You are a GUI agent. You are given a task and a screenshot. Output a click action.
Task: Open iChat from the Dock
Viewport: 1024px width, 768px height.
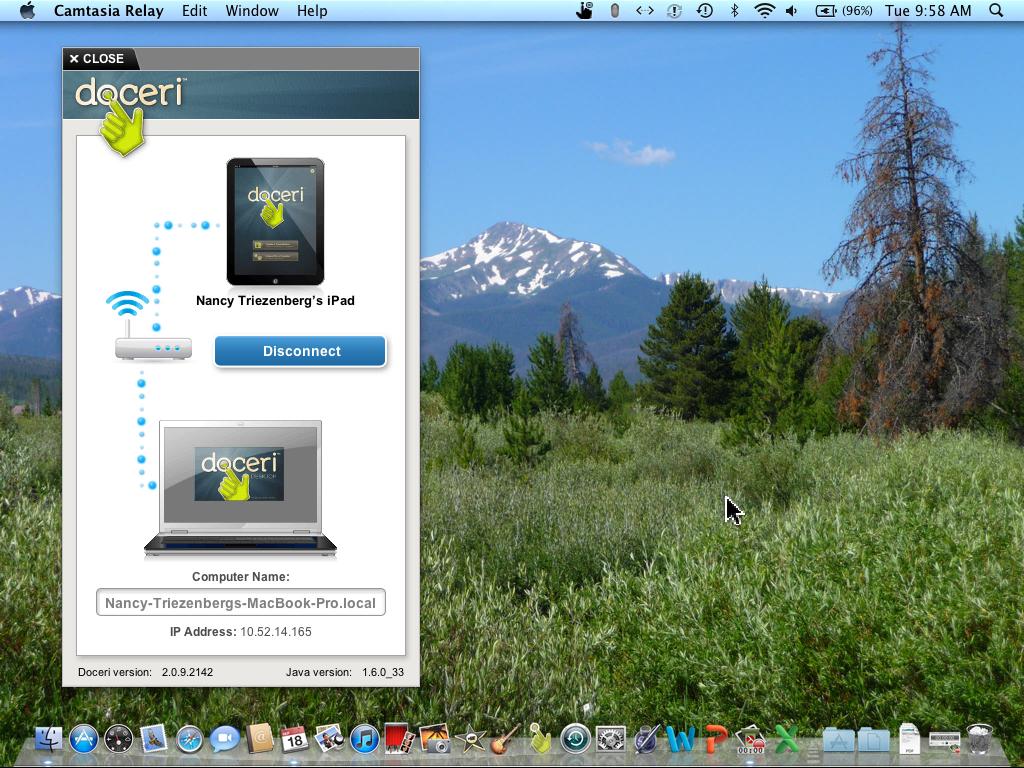pos(225,739)
